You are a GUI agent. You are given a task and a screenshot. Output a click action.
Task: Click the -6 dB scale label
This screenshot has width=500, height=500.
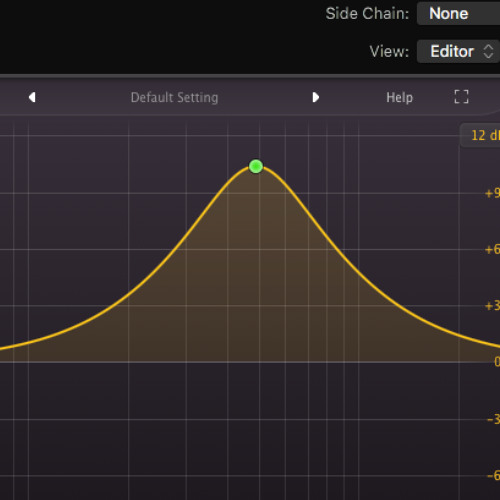click(493, 475)
